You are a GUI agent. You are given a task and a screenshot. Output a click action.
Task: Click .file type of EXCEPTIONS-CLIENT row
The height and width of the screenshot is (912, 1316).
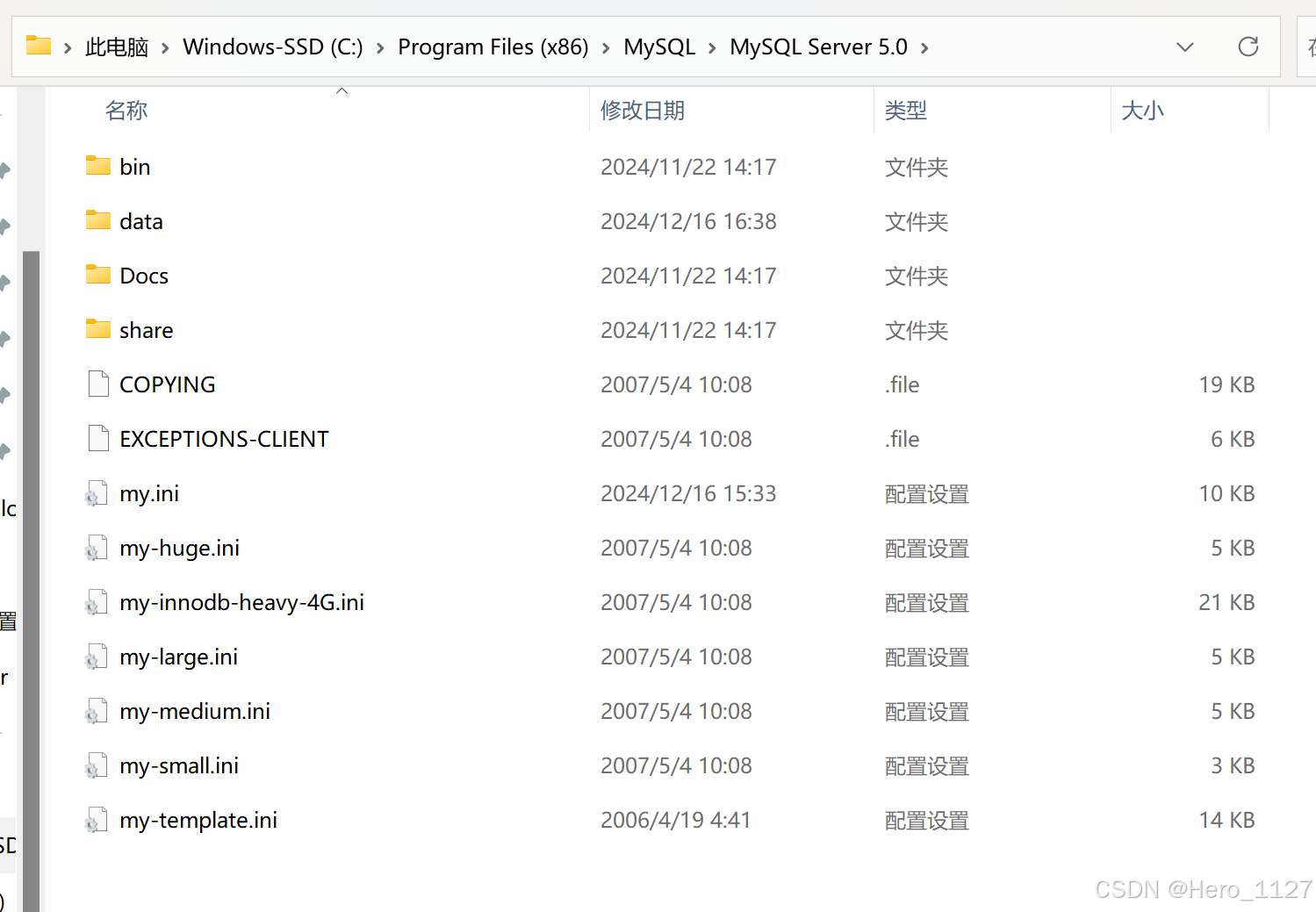pyautogui.click(x=903, y=439)
